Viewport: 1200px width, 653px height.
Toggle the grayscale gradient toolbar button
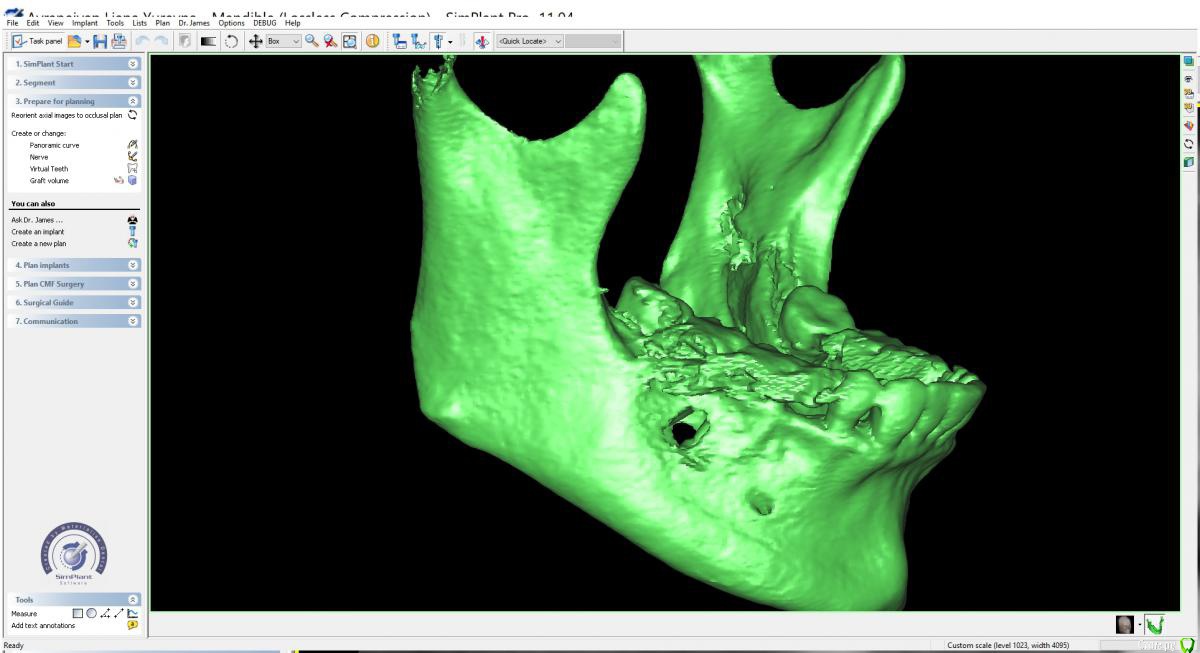coord(209,41)
